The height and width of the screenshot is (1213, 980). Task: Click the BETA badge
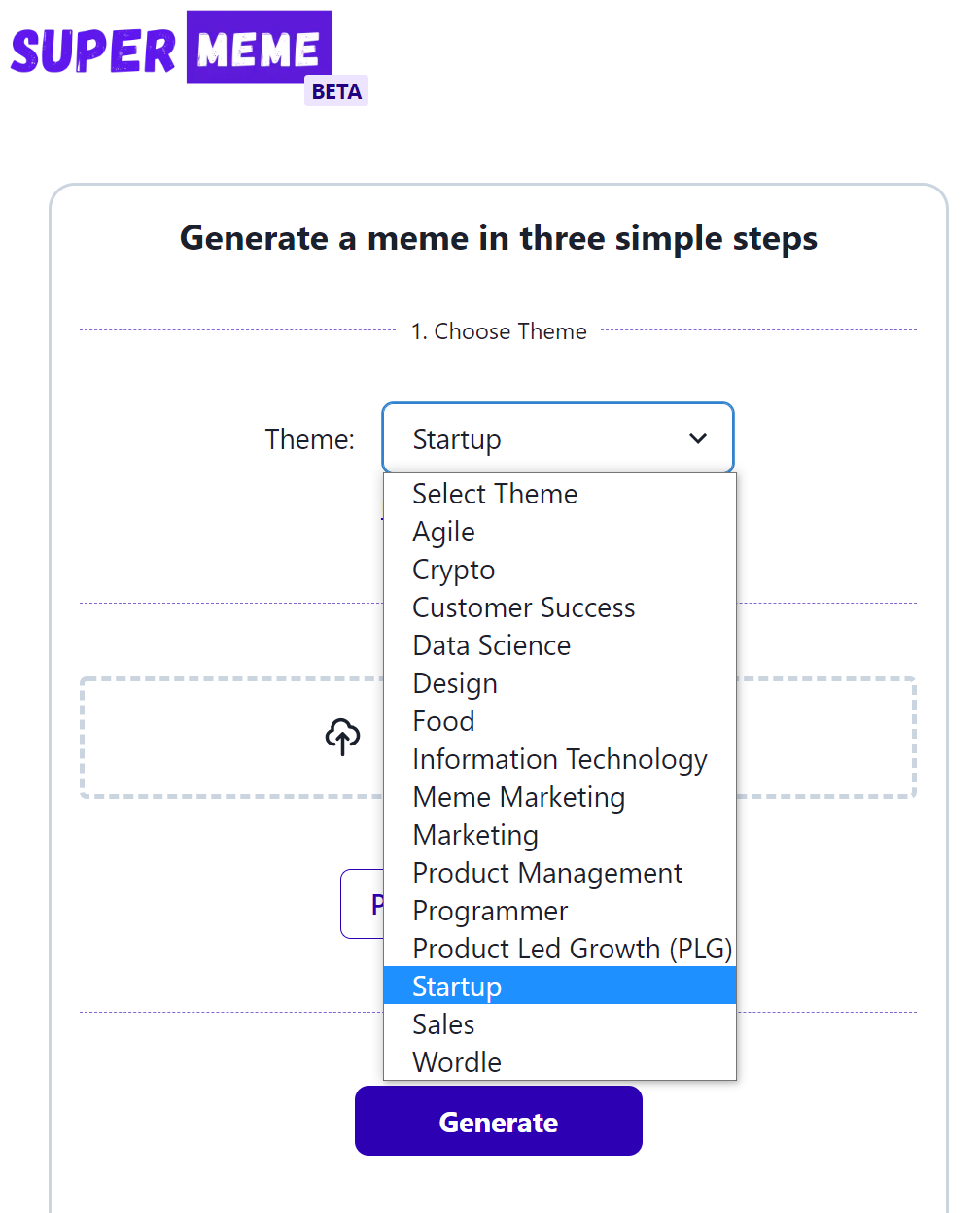[x=336, y=91]
